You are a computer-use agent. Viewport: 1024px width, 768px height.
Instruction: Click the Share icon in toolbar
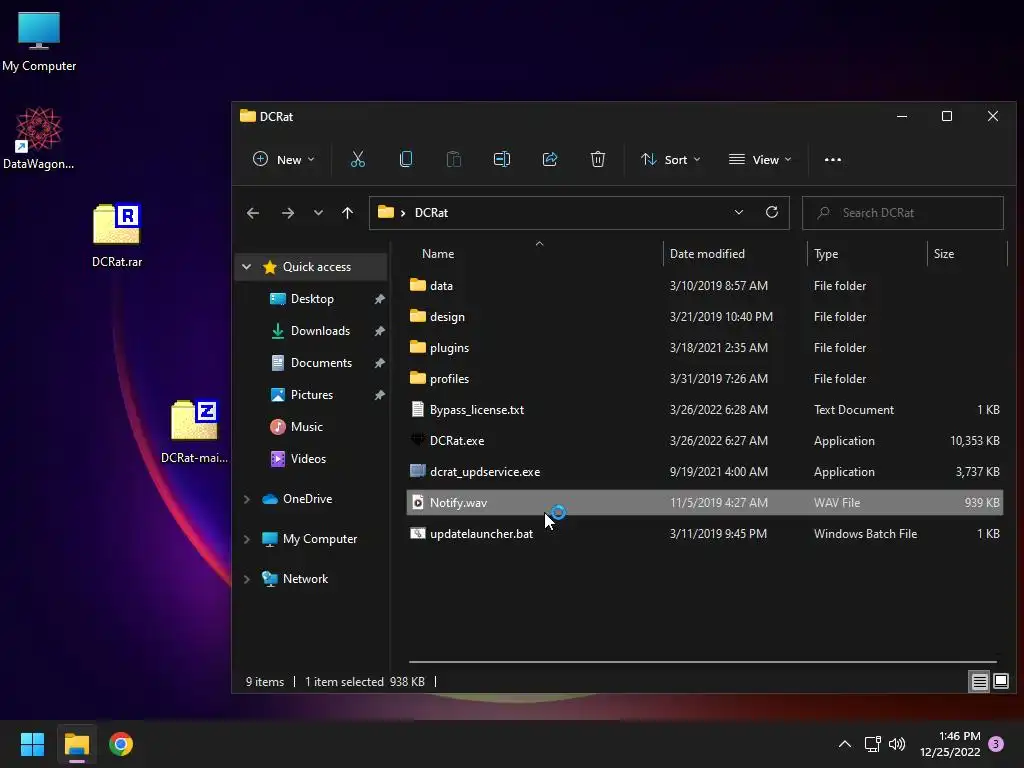(550, 159)
